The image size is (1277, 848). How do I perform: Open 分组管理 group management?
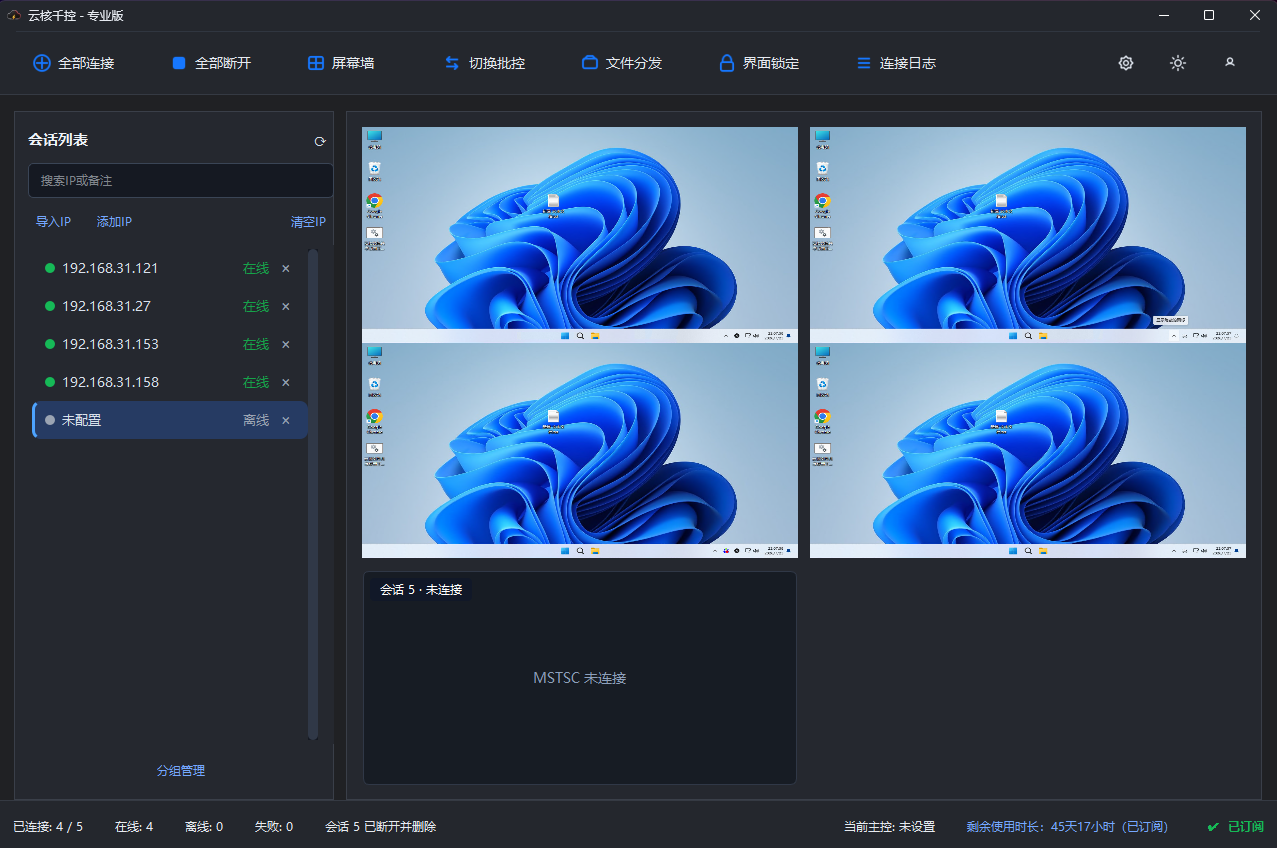click(x=181, y=771)
